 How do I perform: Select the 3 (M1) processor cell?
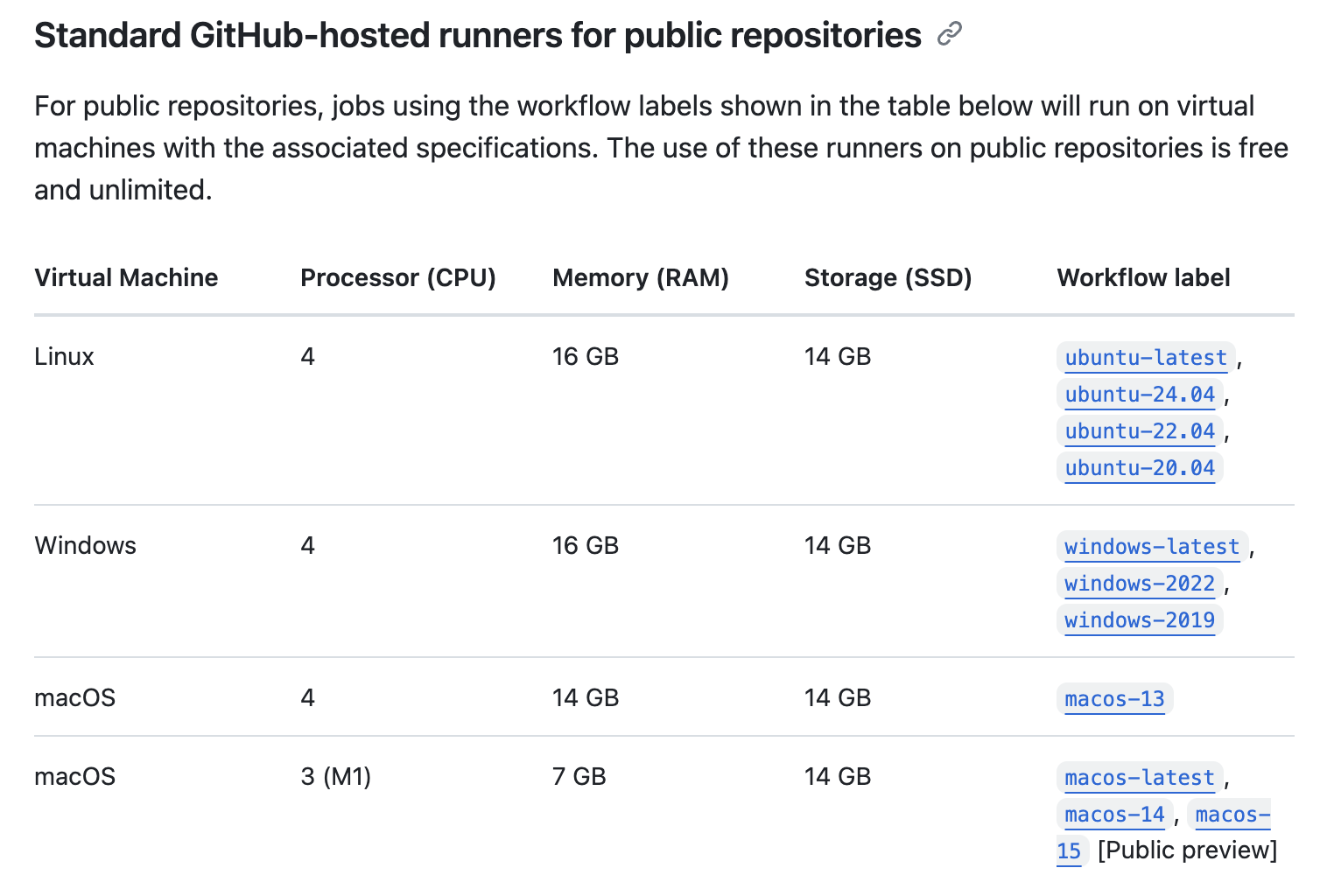(335, 776)
